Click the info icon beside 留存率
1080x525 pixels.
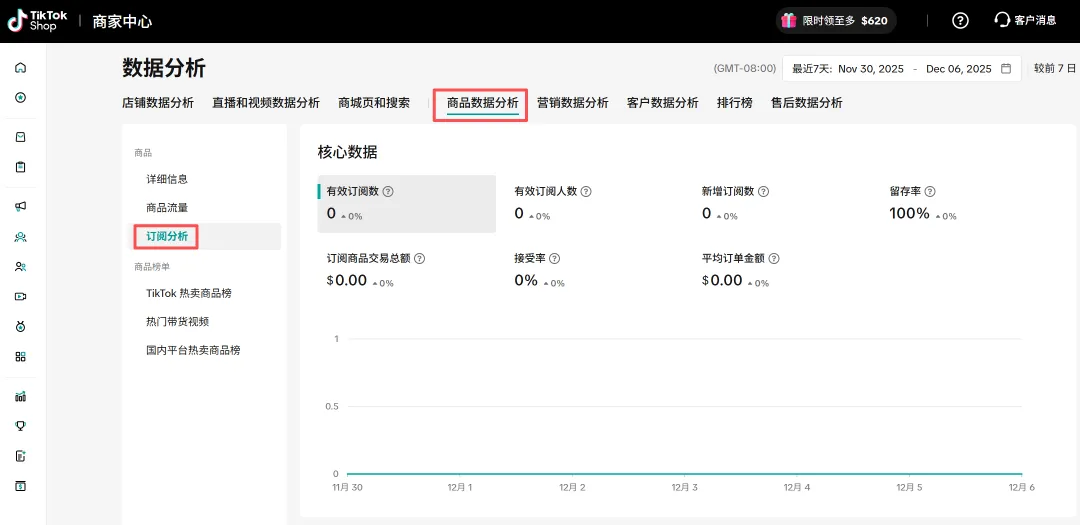click(x=930, y=191)
